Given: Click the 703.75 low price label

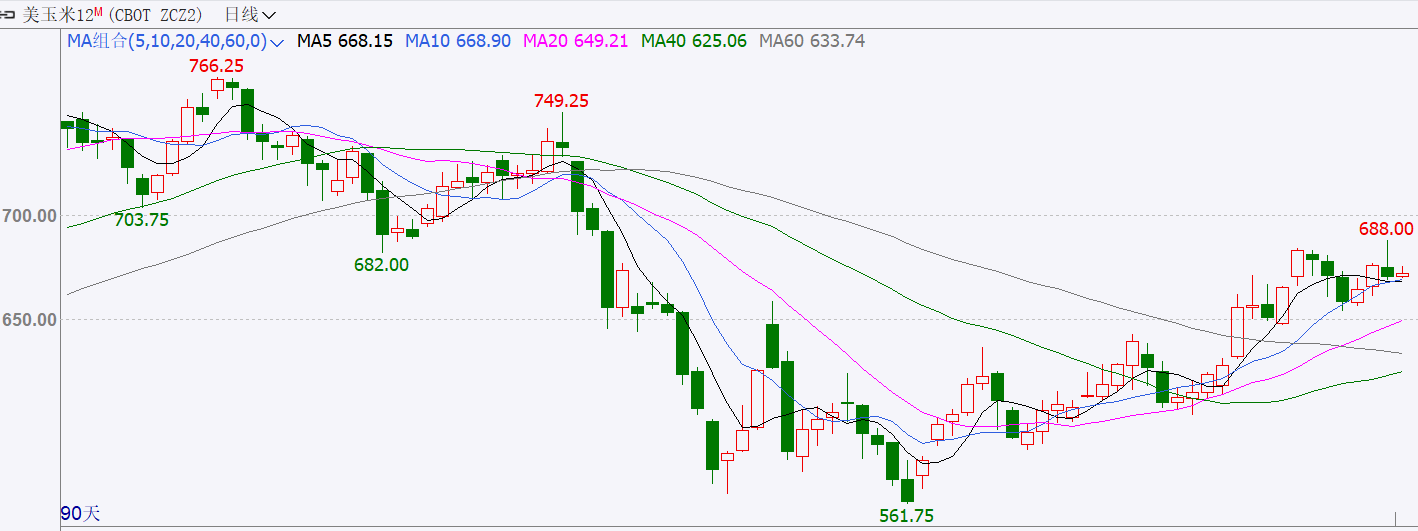Looking at the screenshot, I should click(x=142, y=220).
